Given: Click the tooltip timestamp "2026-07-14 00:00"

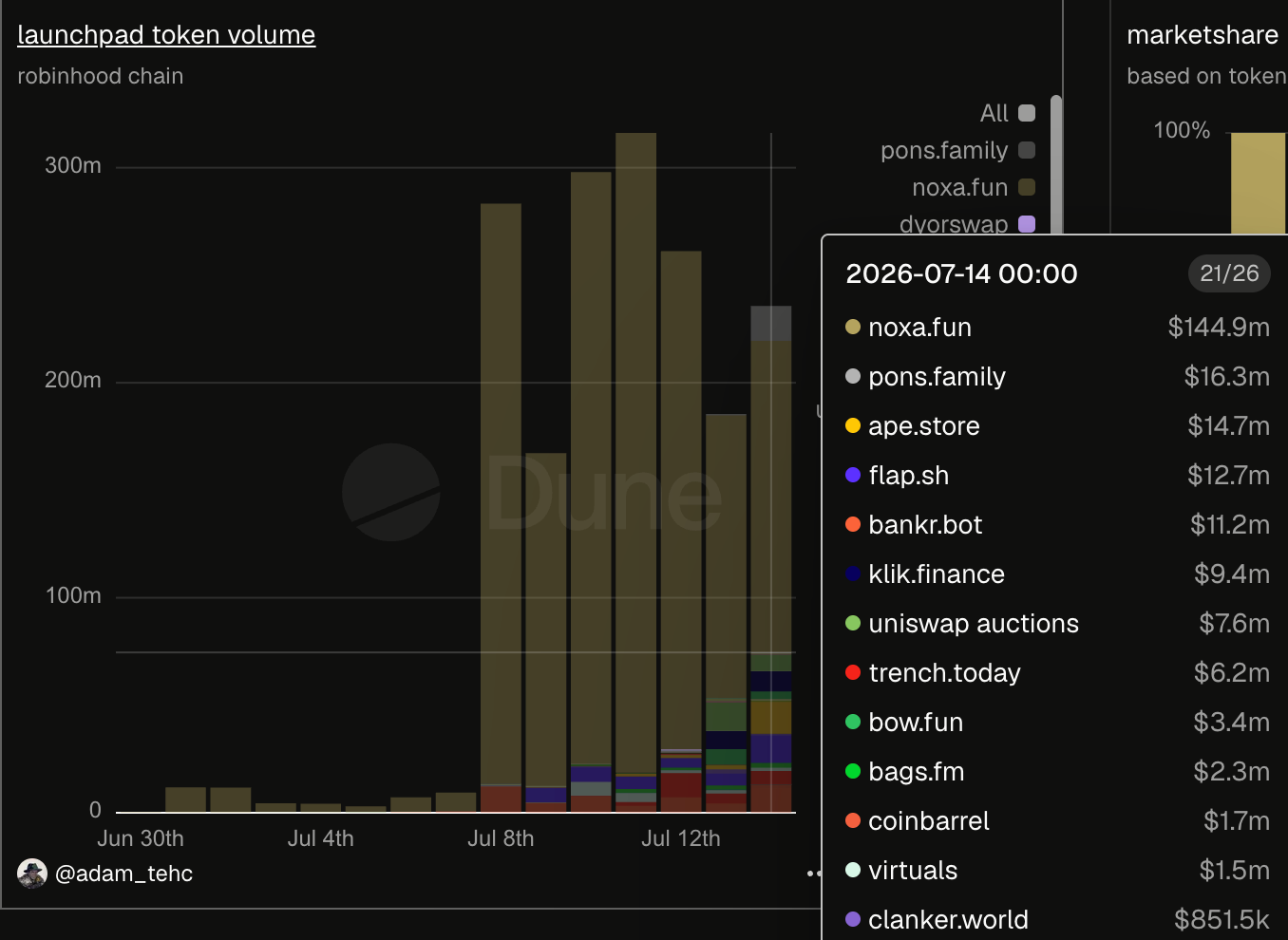Looking at the screenshot, I should pyautogui.click(x=961, y=273).
